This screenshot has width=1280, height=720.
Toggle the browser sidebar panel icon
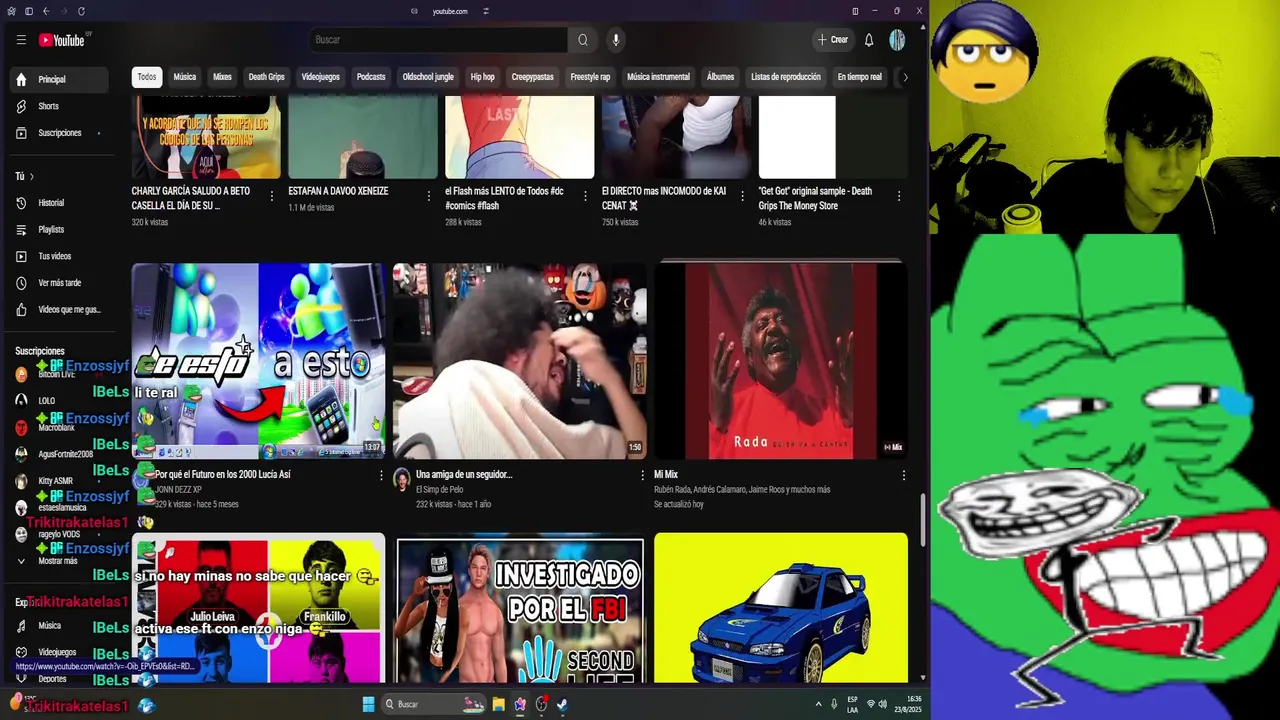(29, 11)
